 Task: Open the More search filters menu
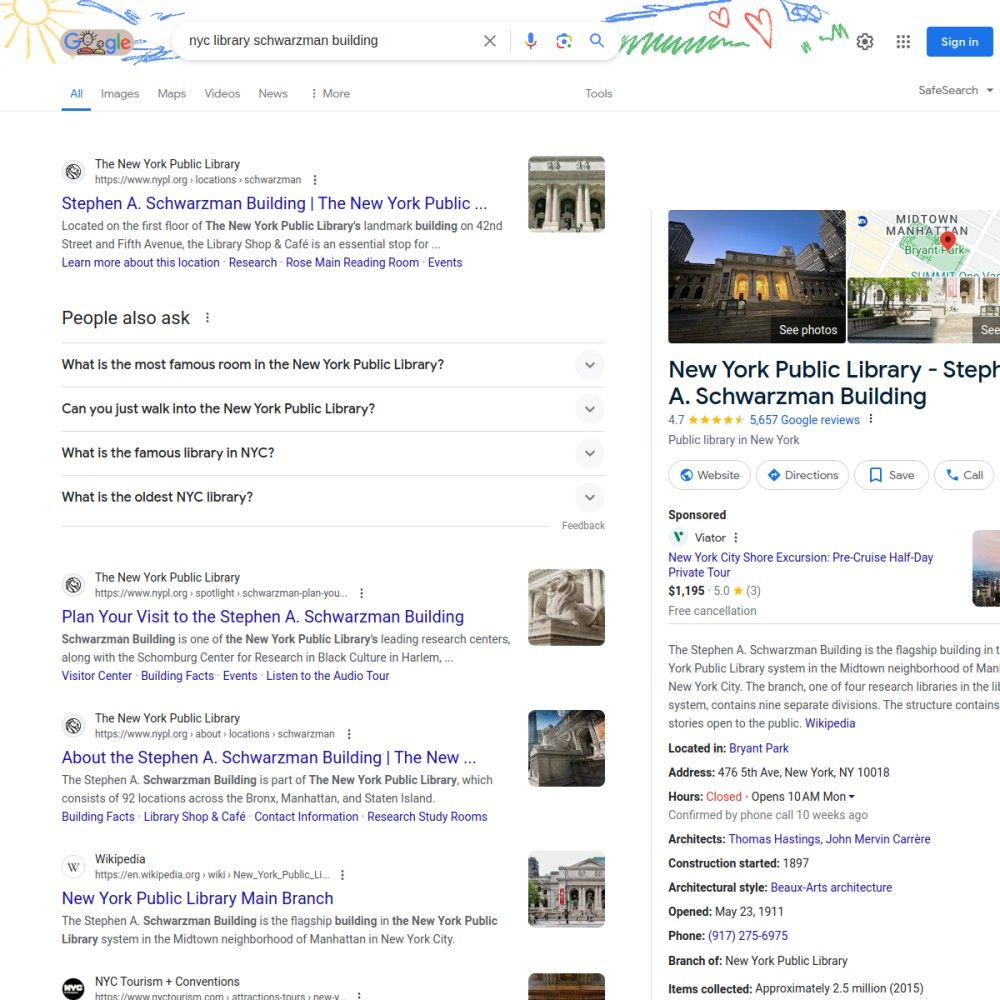pyautogui.click(x=330, y=93)
